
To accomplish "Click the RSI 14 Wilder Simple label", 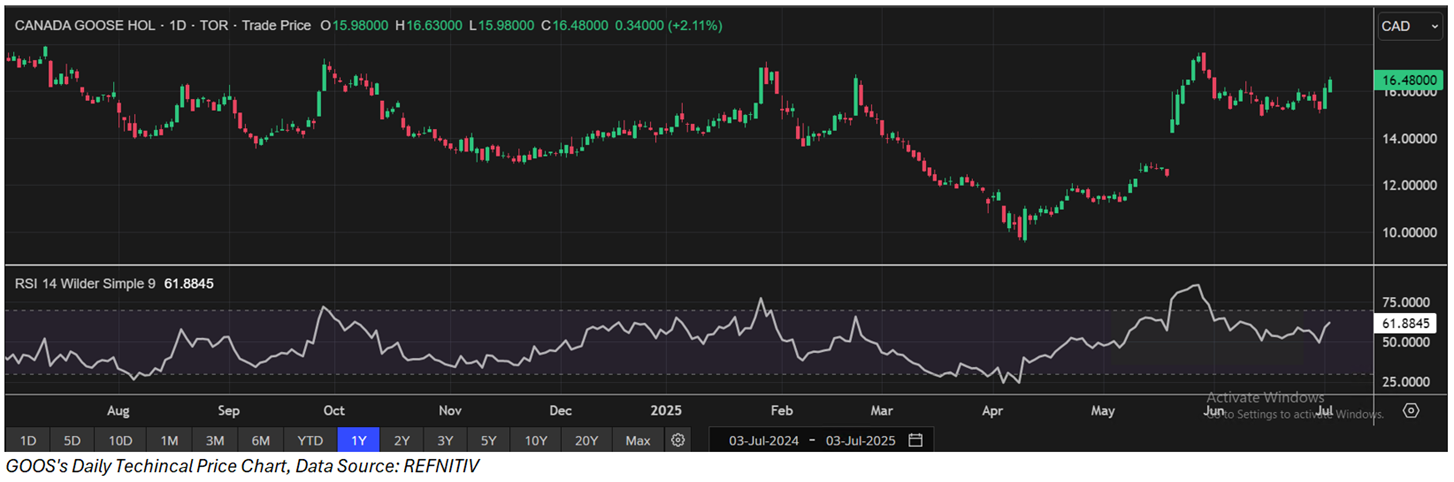I will tap(85, 284).
